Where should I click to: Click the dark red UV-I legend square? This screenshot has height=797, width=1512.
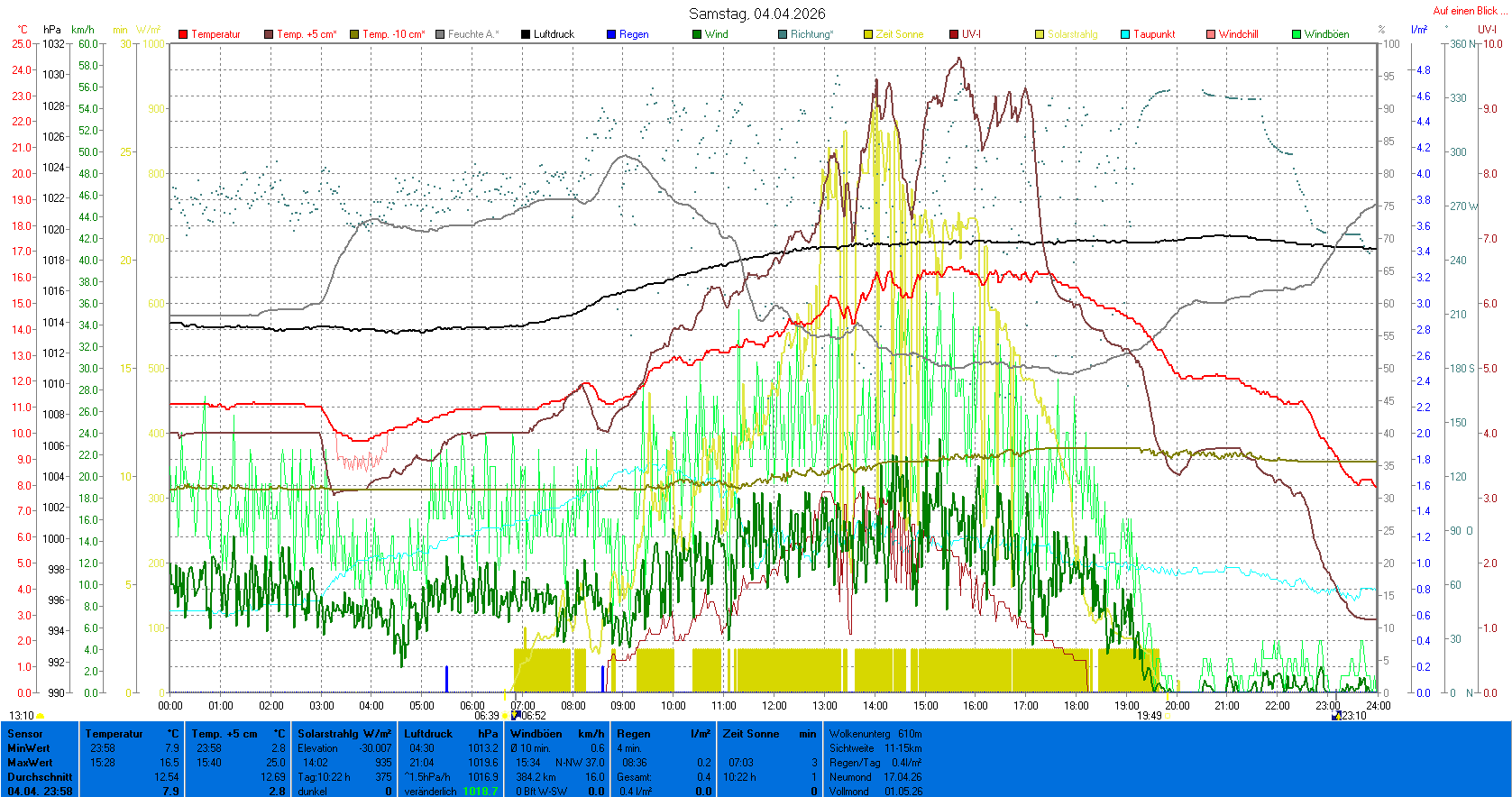pyautogui.click(x=954, y=34)
